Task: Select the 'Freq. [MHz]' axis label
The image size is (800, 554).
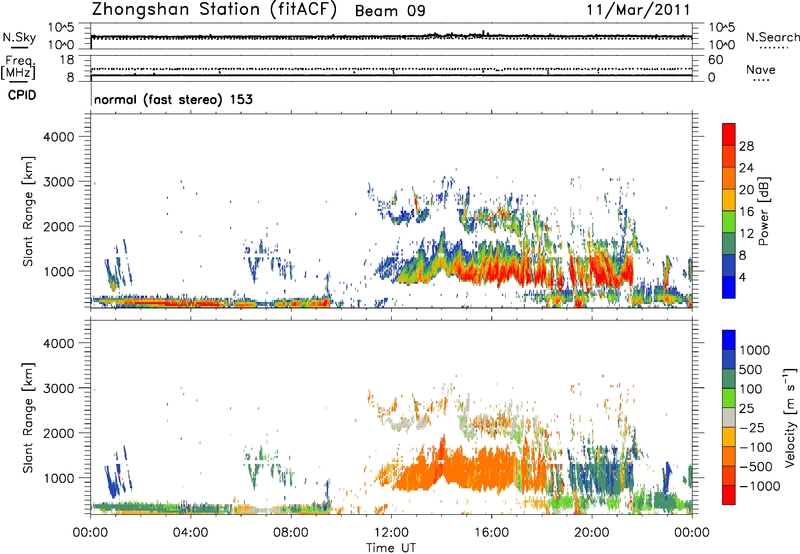Action: [x=18, y=68]
